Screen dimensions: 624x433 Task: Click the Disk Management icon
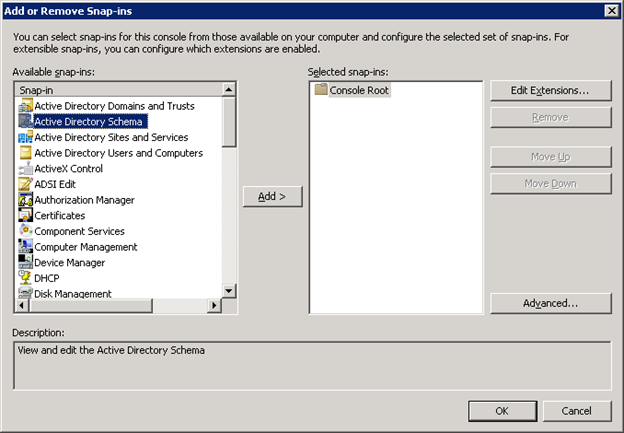tap(26, 293)
